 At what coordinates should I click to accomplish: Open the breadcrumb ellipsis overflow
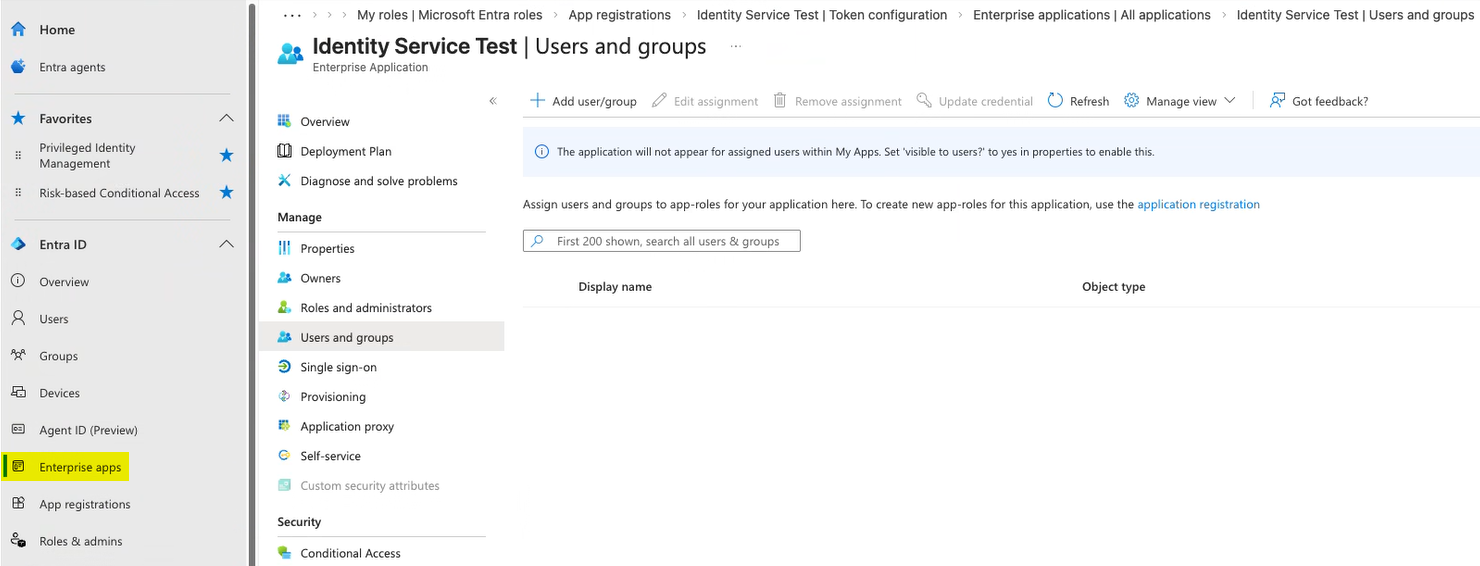[292, 15]
